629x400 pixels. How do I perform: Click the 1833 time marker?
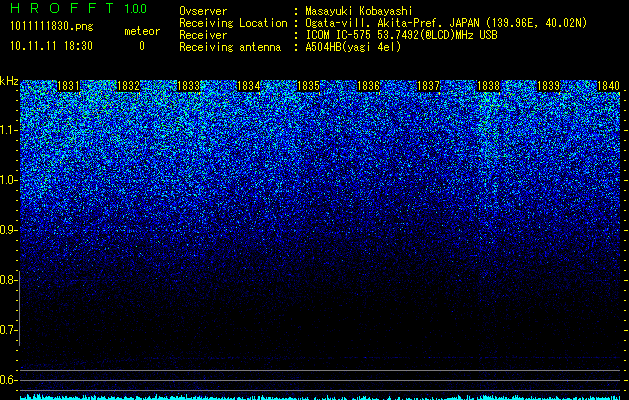pos(189,86)
